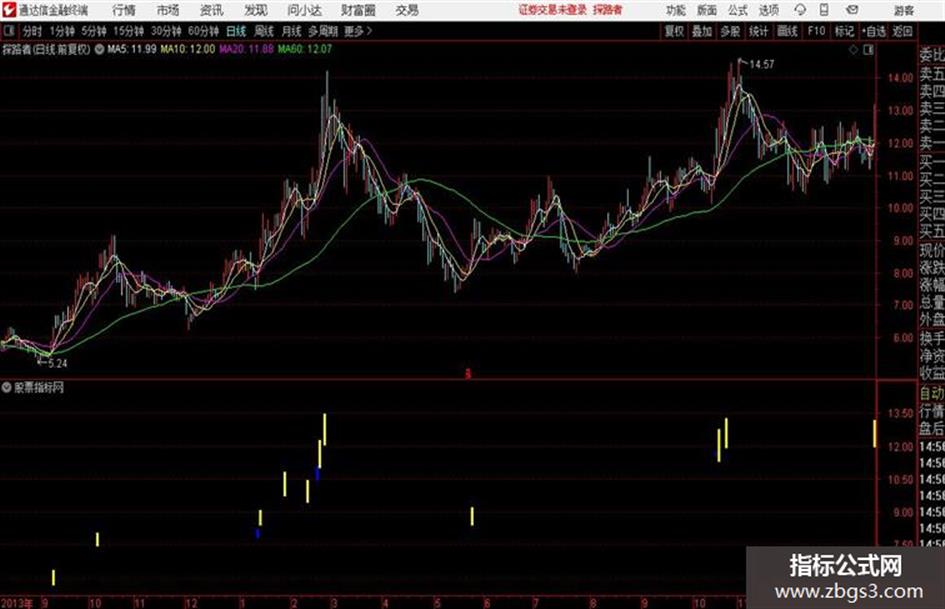Open the 功能 menu
The height and width of the screenshot is (609, 945).
coord(676,10)
